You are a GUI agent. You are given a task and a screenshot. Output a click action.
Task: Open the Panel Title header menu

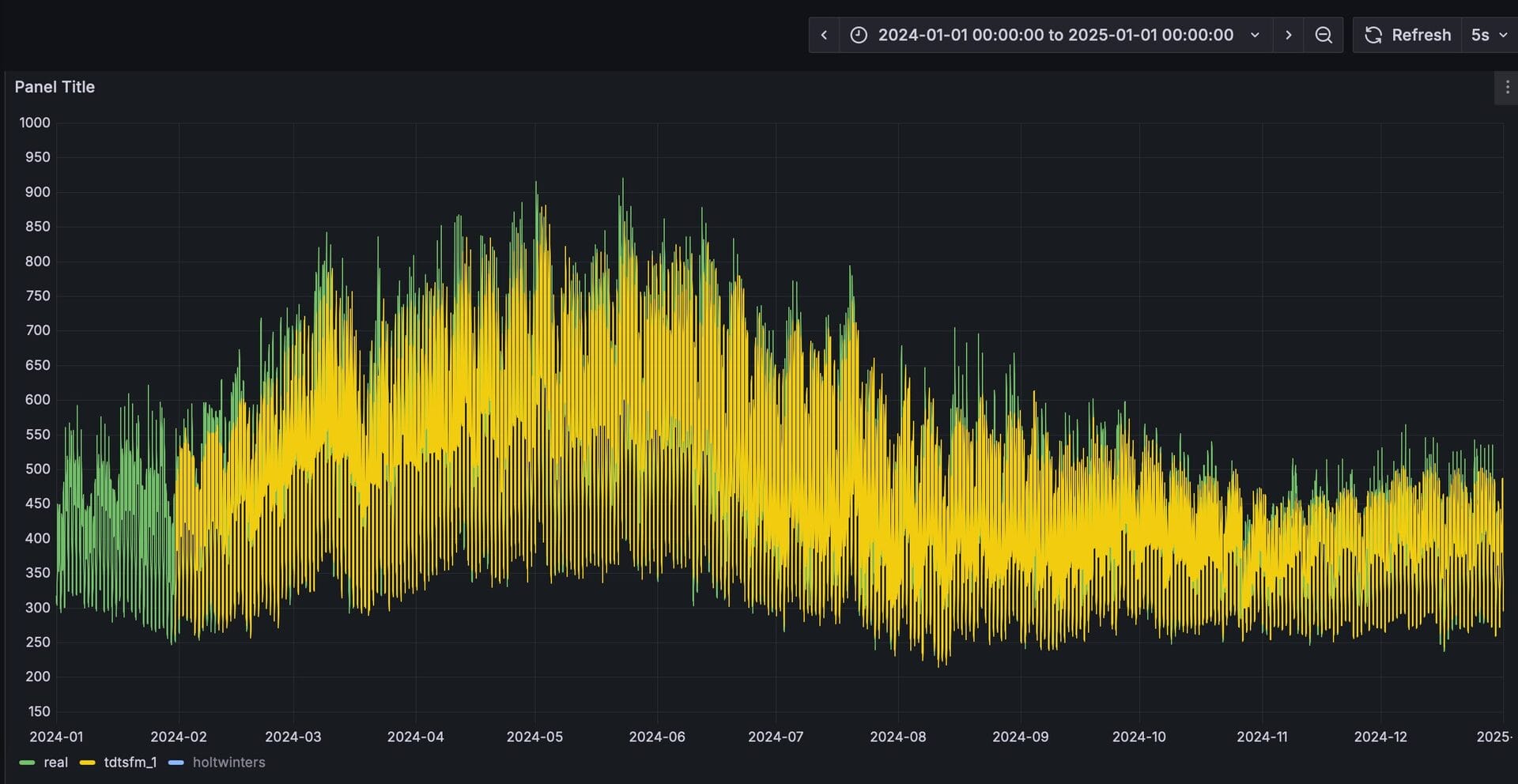55,87
